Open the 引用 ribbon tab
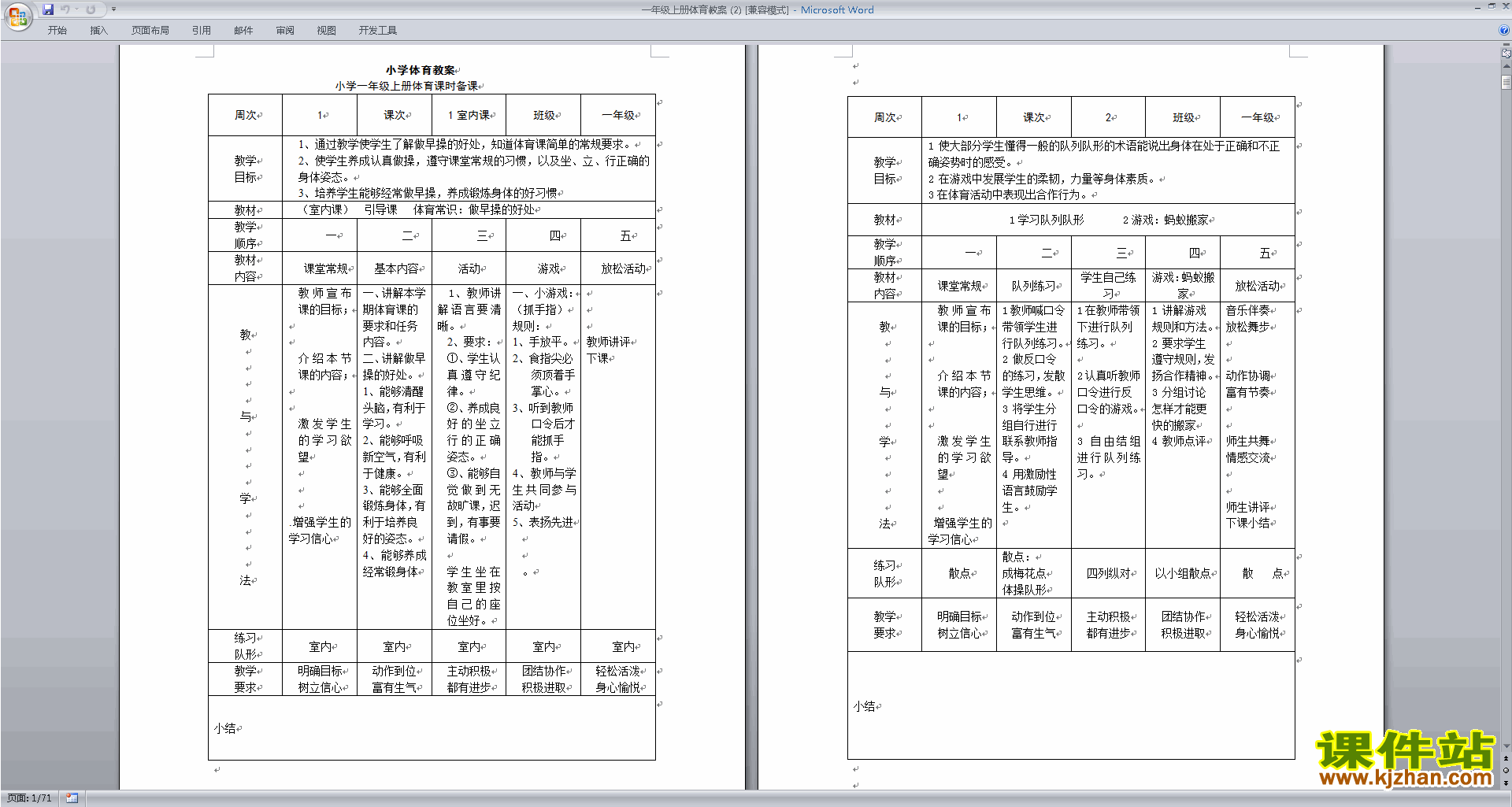Screen dimensions: 1512x807 click(202, 30)
